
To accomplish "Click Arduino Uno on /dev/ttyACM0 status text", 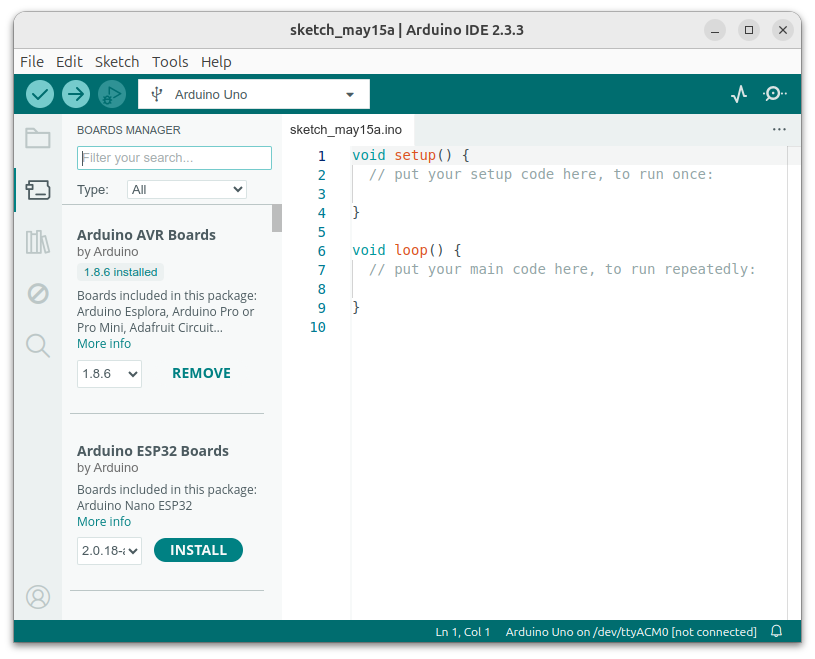I will click(631, 632).
